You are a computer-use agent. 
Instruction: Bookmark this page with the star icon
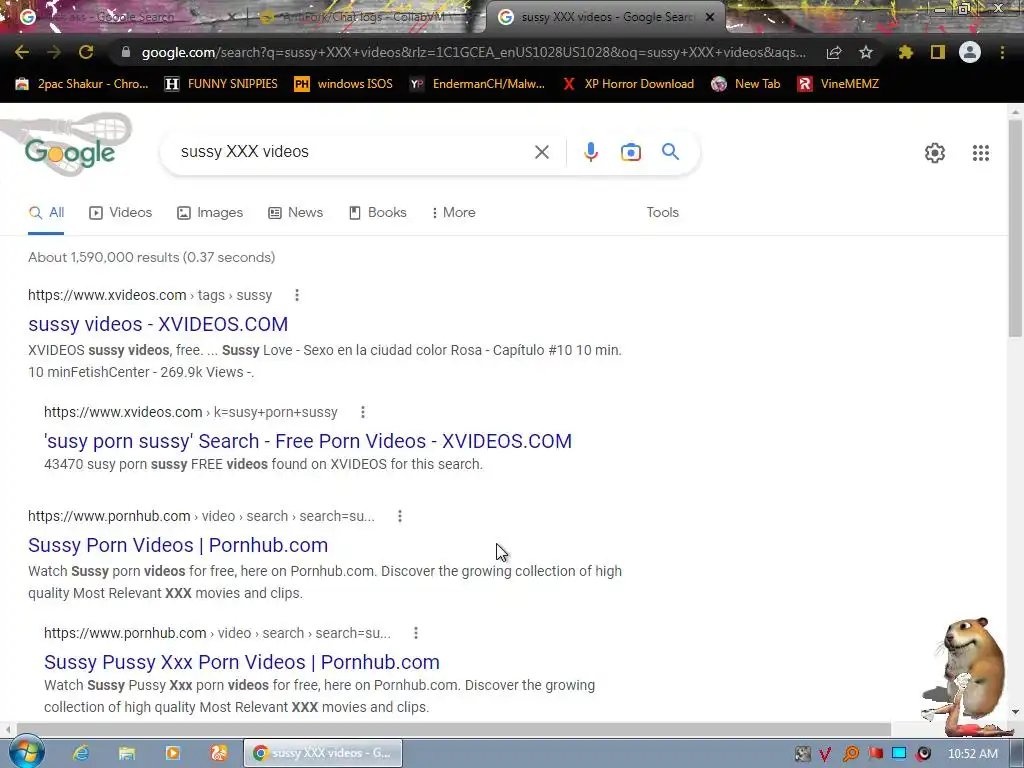(866, 52)
